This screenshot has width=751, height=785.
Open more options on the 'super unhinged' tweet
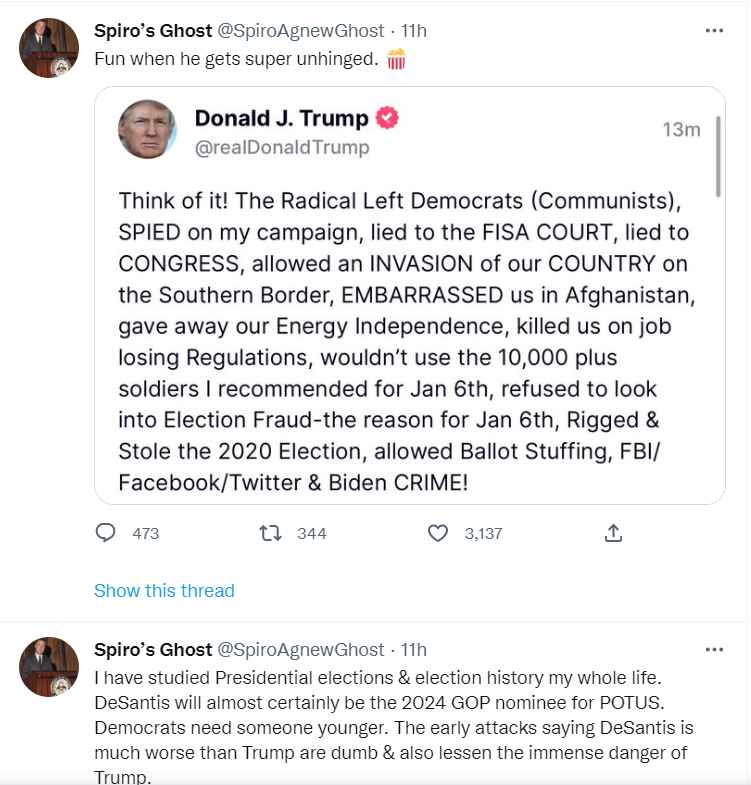click(x=714, y=31)
